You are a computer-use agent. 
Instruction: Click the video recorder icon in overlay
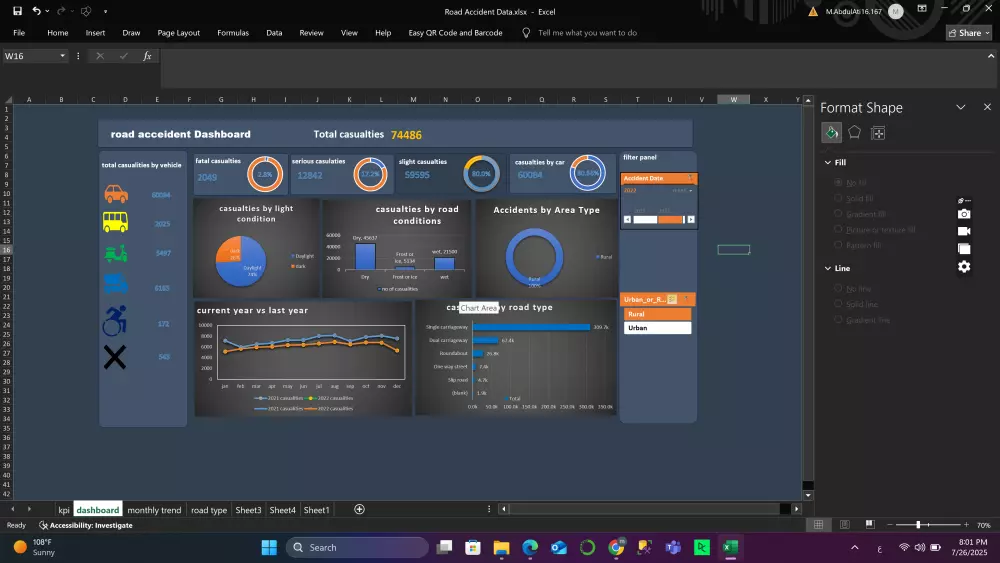point(964,231)
